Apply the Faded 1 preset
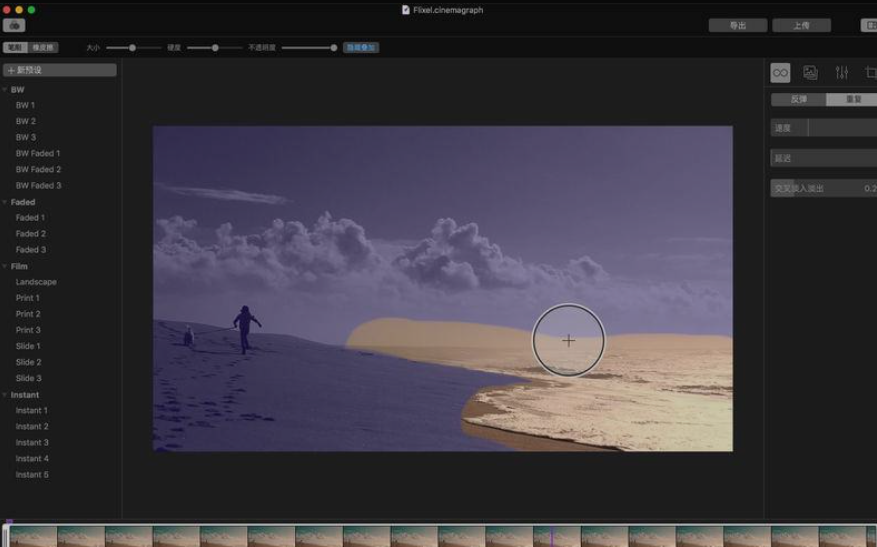The width and height of the screenshot is (877, 547). (x=30, y=218)
